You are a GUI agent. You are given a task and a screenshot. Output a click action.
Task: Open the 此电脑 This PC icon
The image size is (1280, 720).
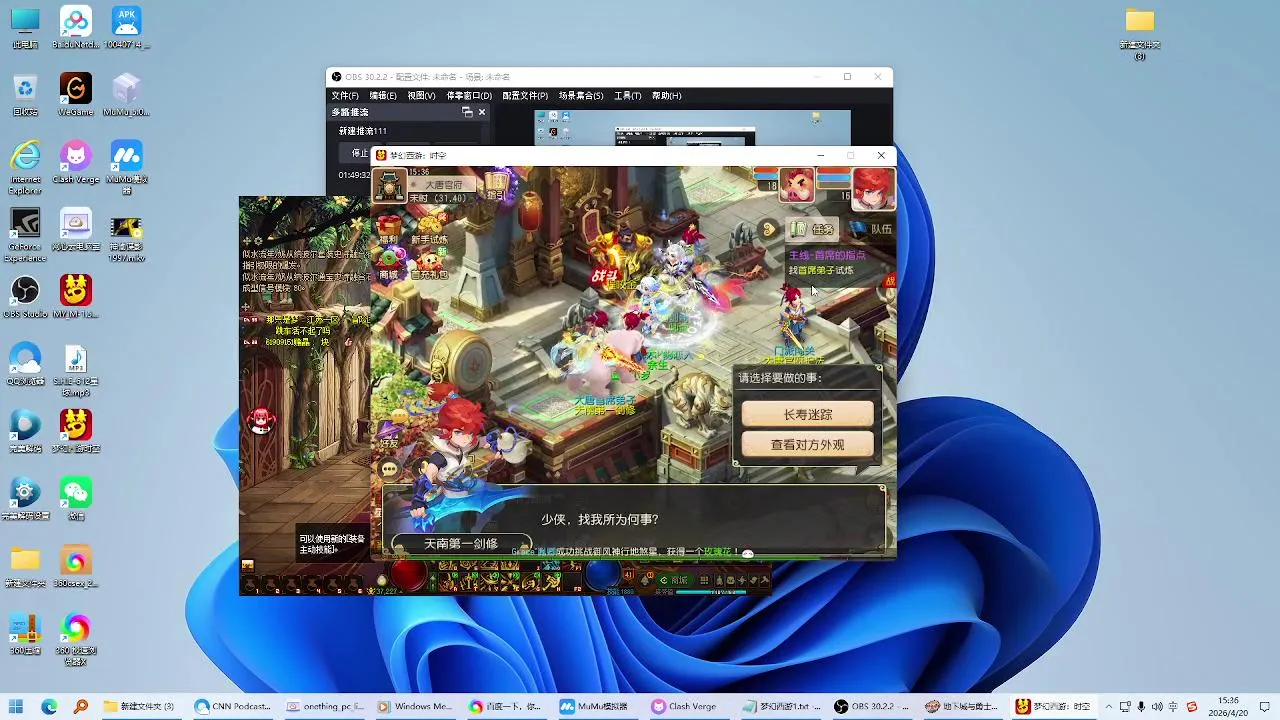click(25, 27)
